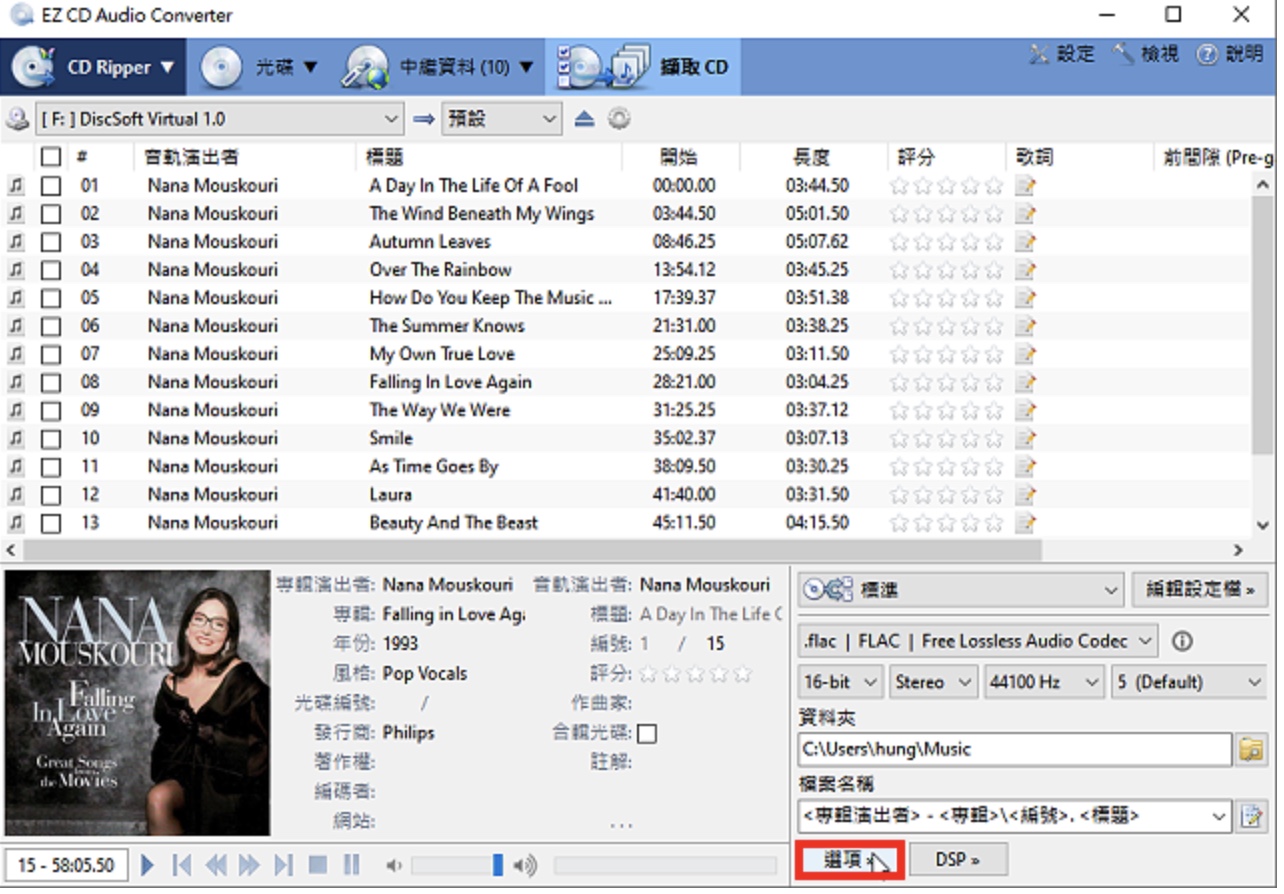1284x894 pixels.
Task: Eject the disc with the eject icon
Action: point(585,119)
